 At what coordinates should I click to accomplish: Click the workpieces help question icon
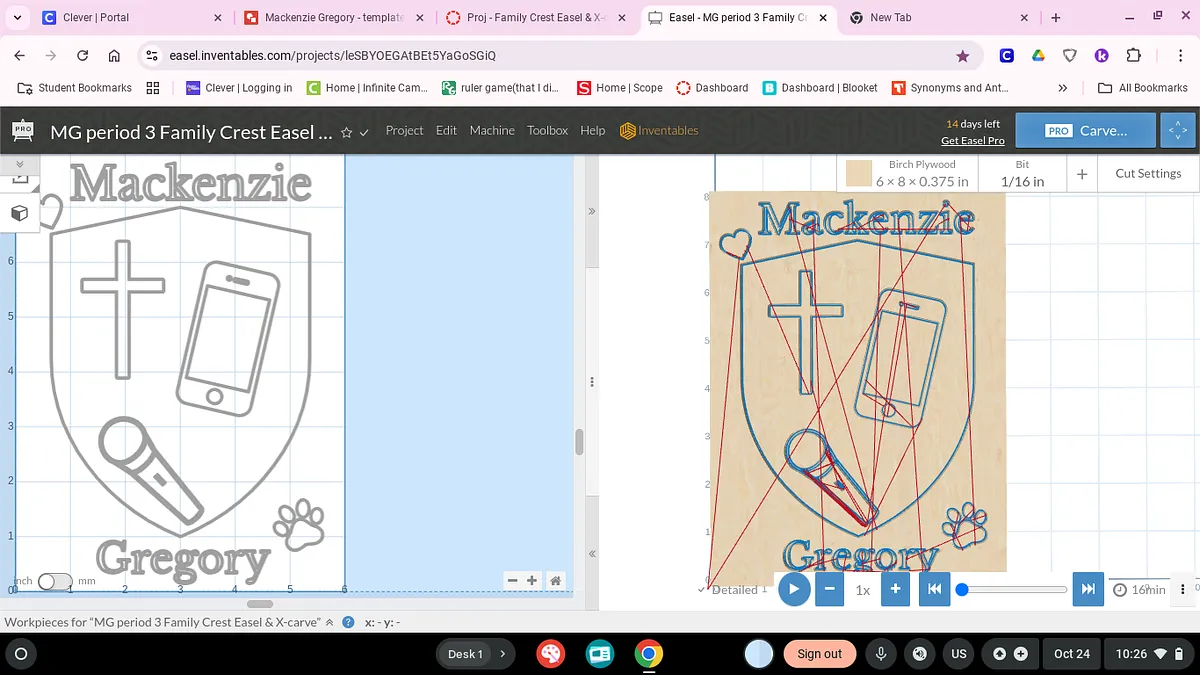tap(348, 622)
